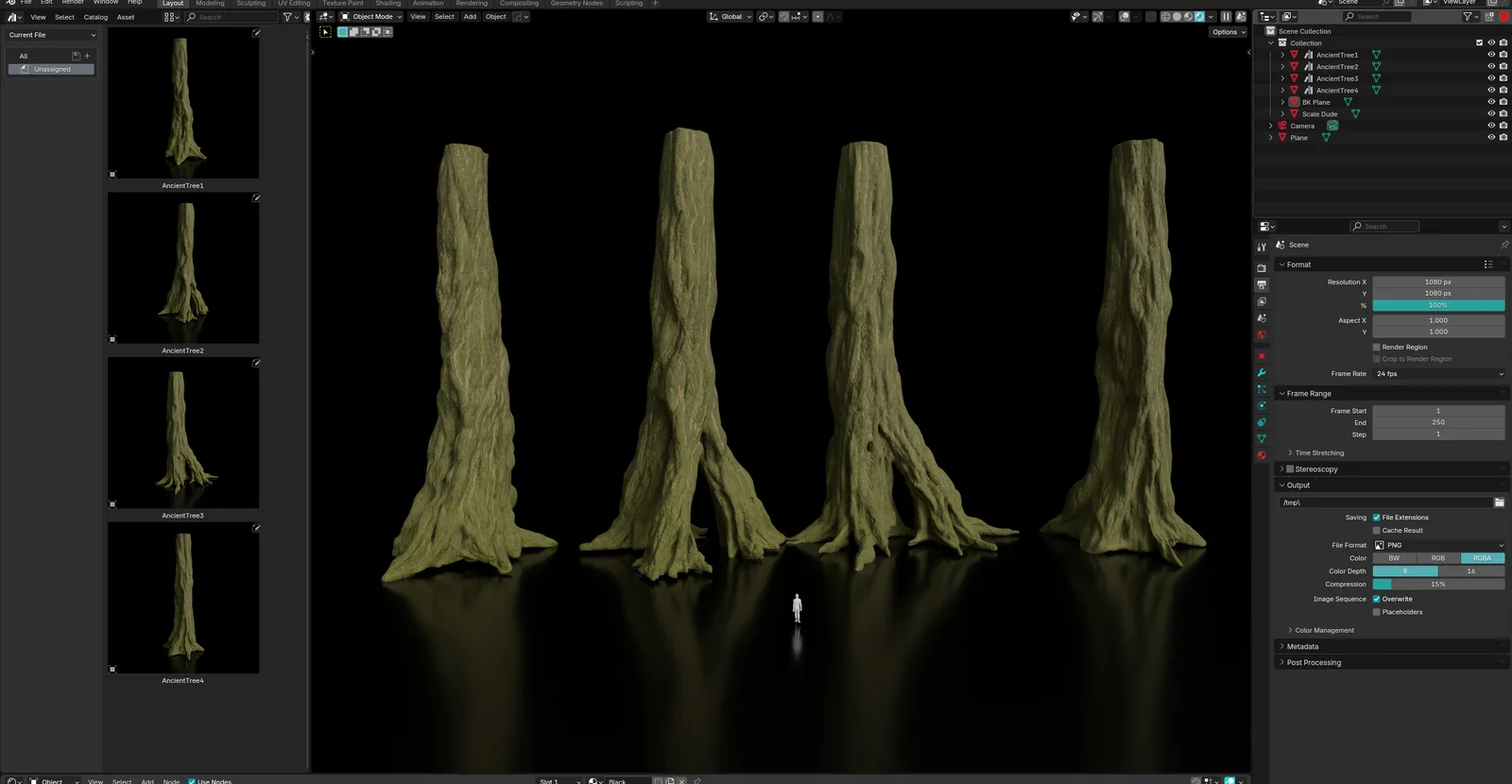Image resolution: width=1512 pixels, height=784 pixels.
Task: Open Output properties tab icon
Action: tap(1262, 284)
